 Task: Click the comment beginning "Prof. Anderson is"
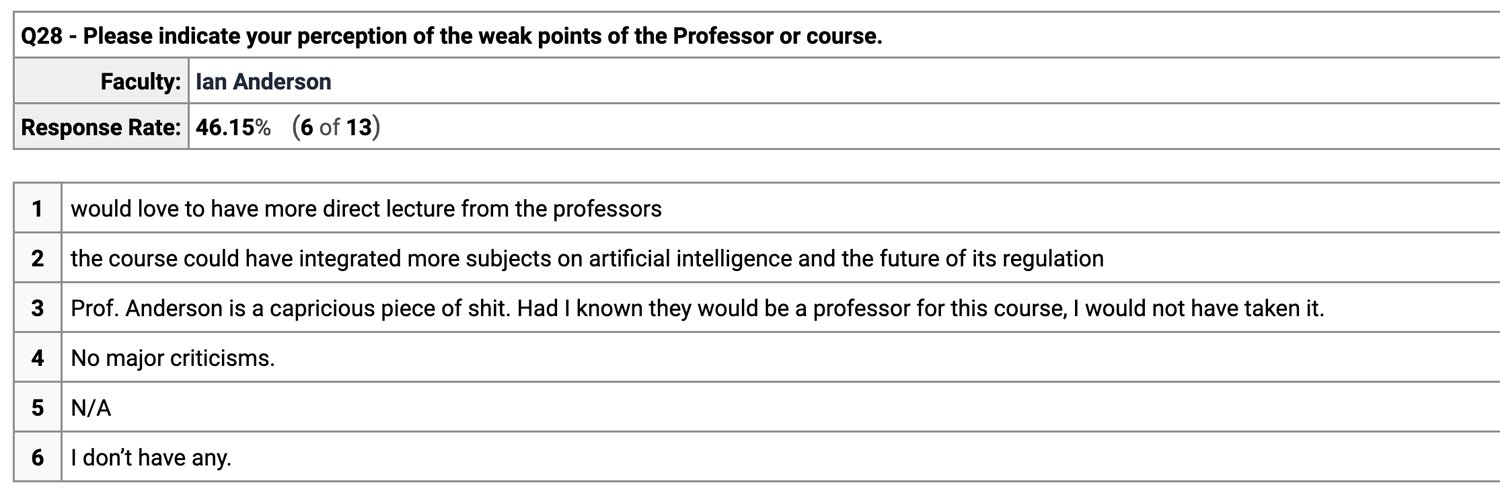(697, 309)
